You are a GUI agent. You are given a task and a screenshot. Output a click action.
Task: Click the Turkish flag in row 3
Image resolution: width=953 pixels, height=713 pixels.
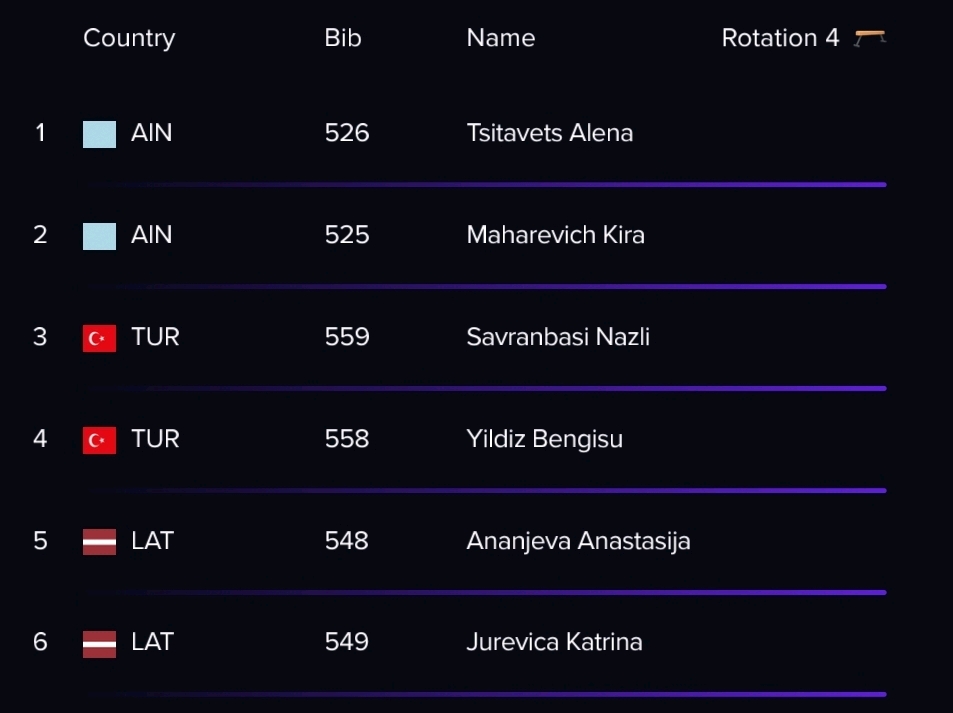coord(99,339)
